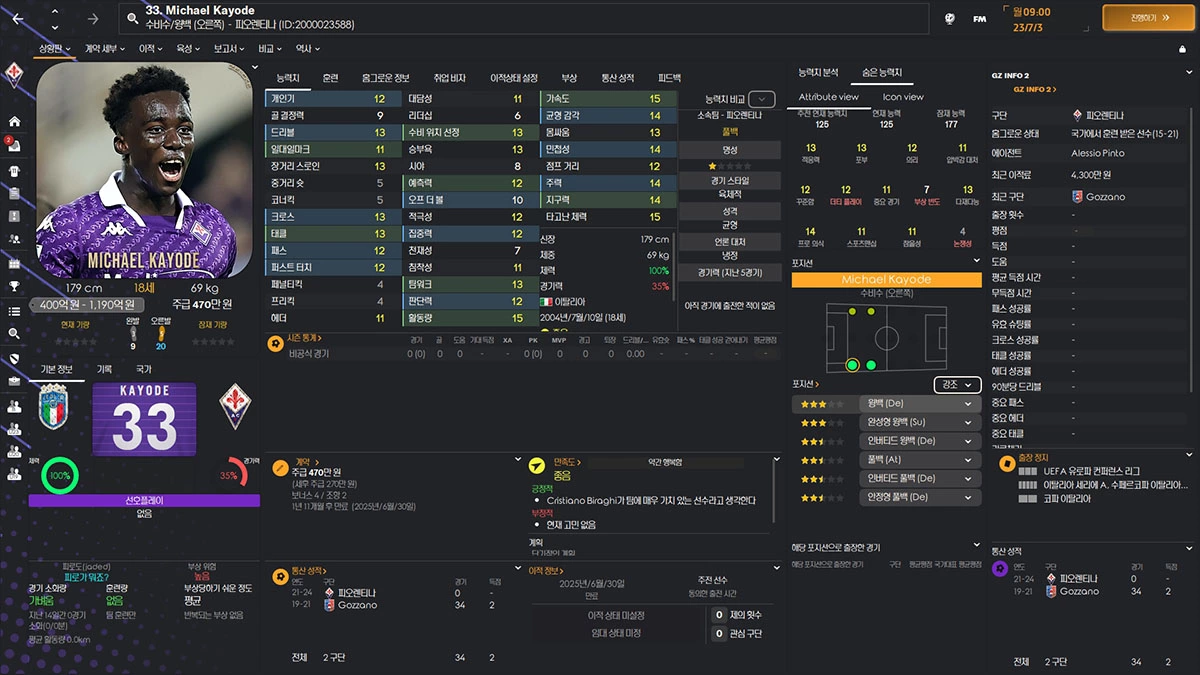Click the Italy national team crest
1200x675 pixels.
point(53,408)
